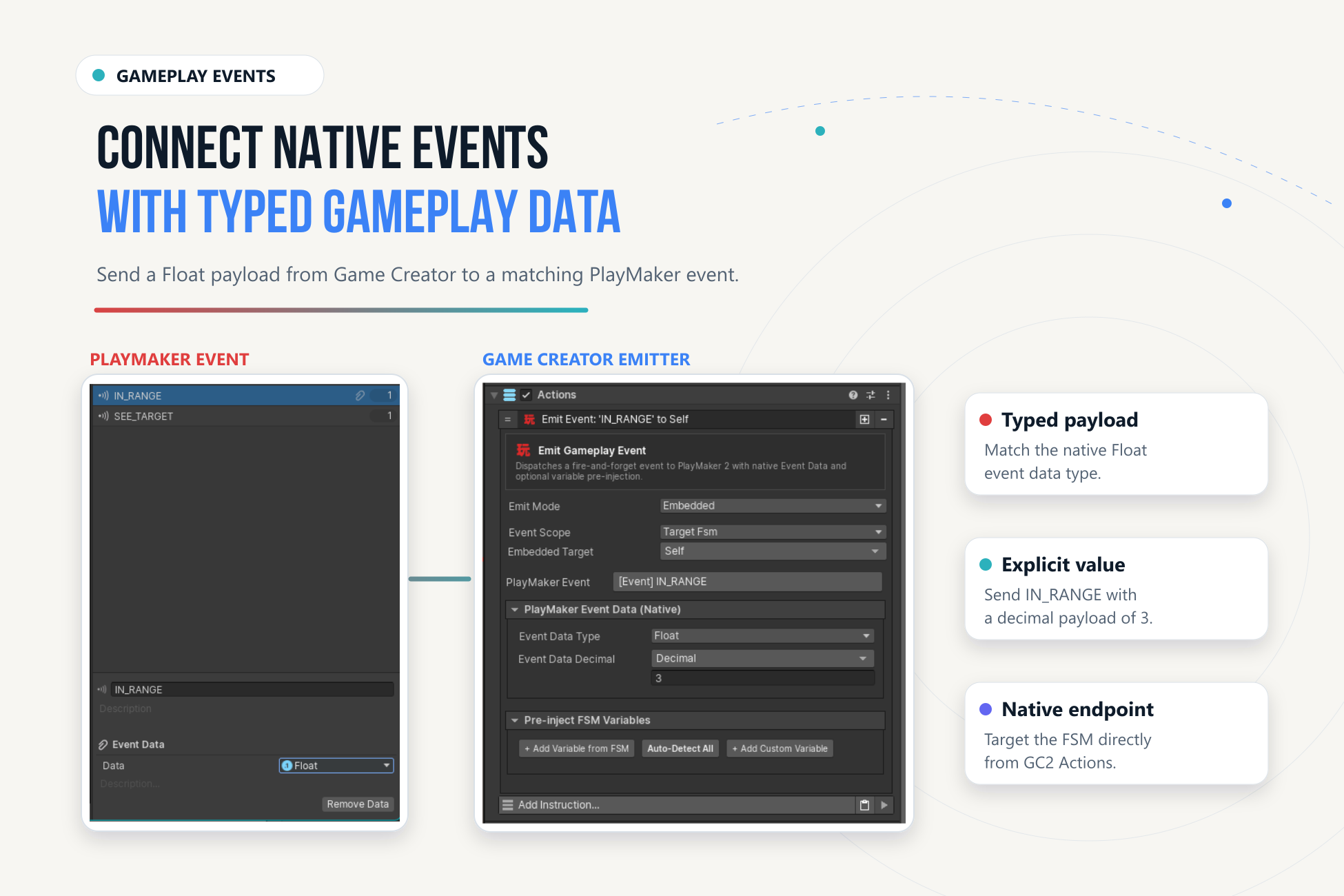Click the Description field below IN_RANGE name
Screen dimensions: 1344x896
(x=245, y=709)
